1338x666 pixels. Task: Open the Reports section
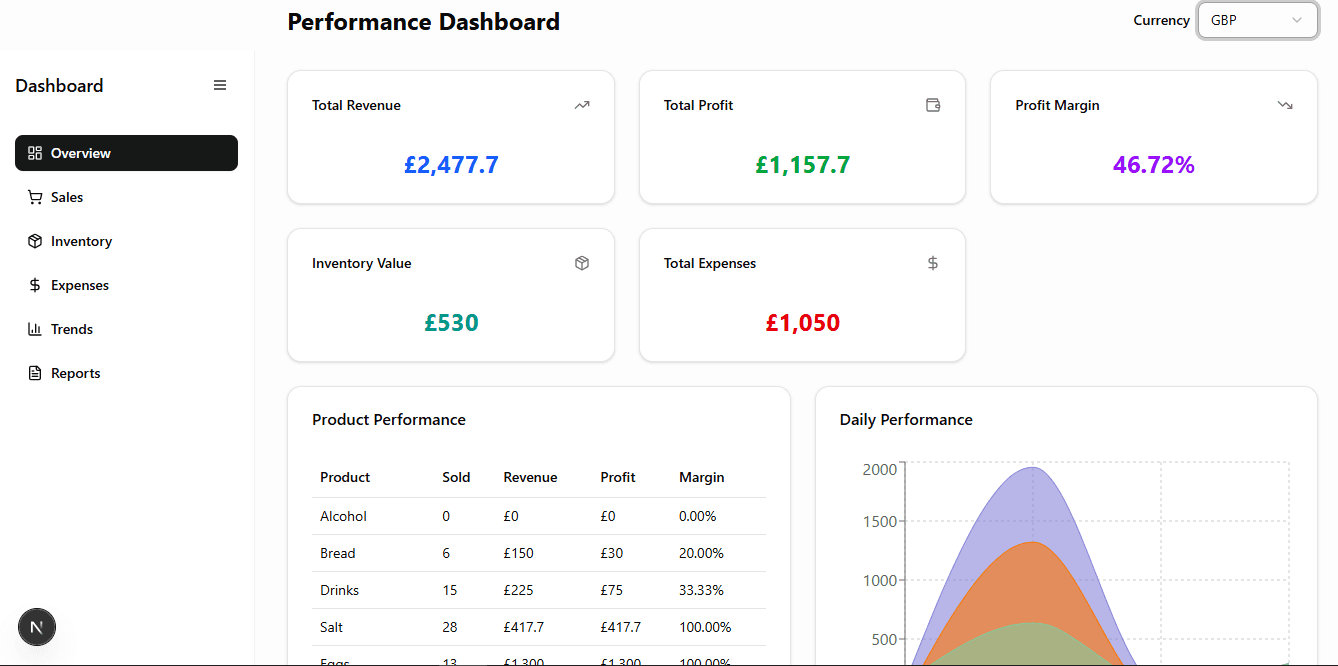coord(75,373)
